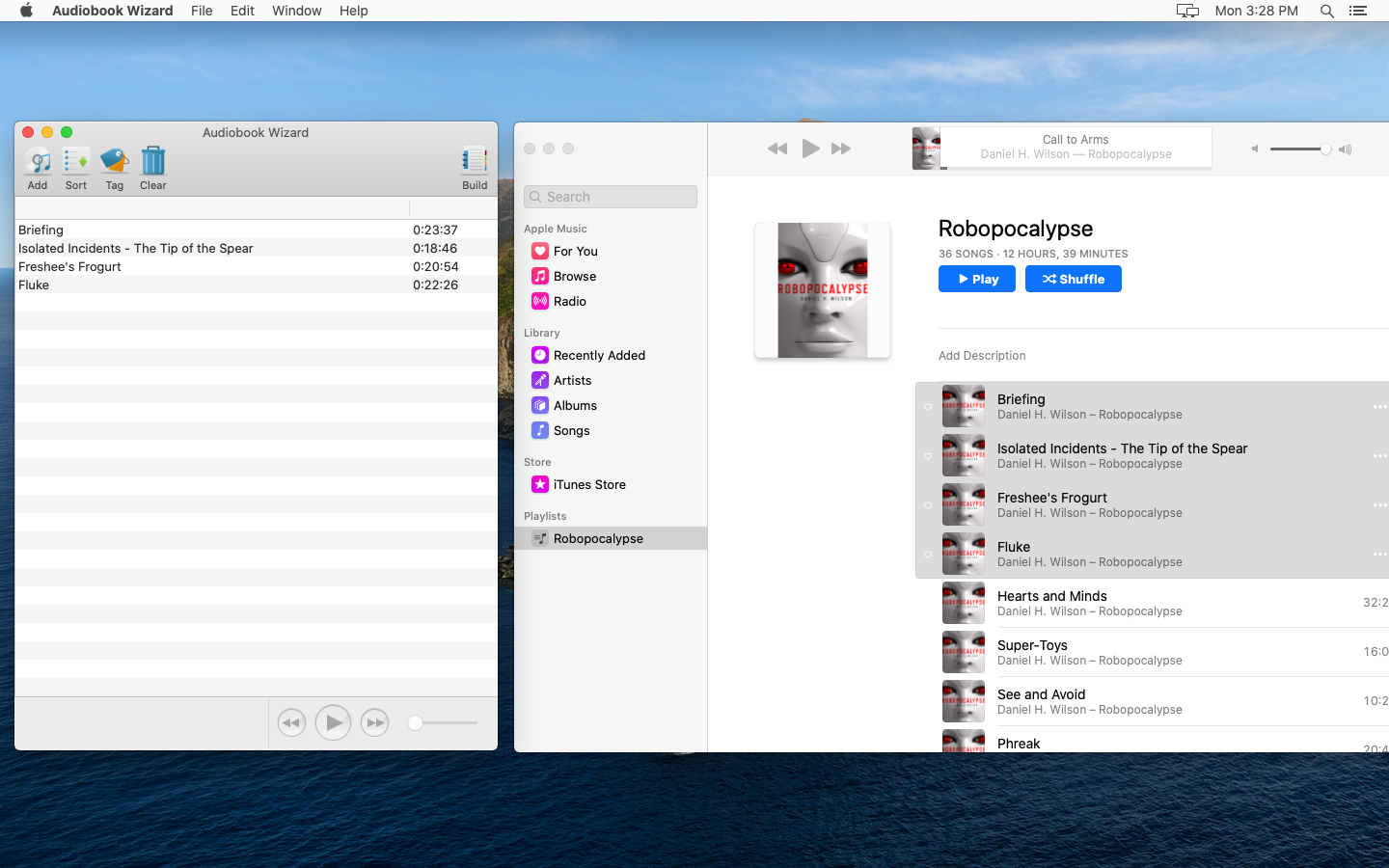Open the File menu

coord(202,11)
